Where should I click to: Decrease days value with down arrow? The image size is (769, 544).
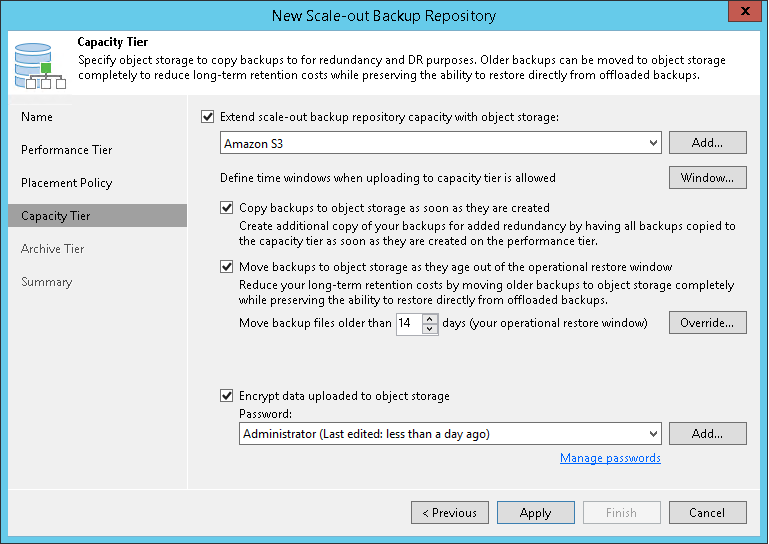click(430, 329)
